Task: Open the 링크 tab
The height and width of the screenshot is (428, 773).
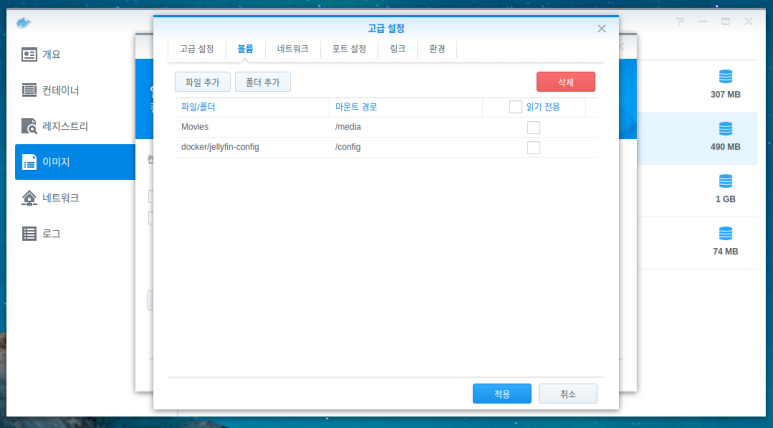Action: click(397, 49)
